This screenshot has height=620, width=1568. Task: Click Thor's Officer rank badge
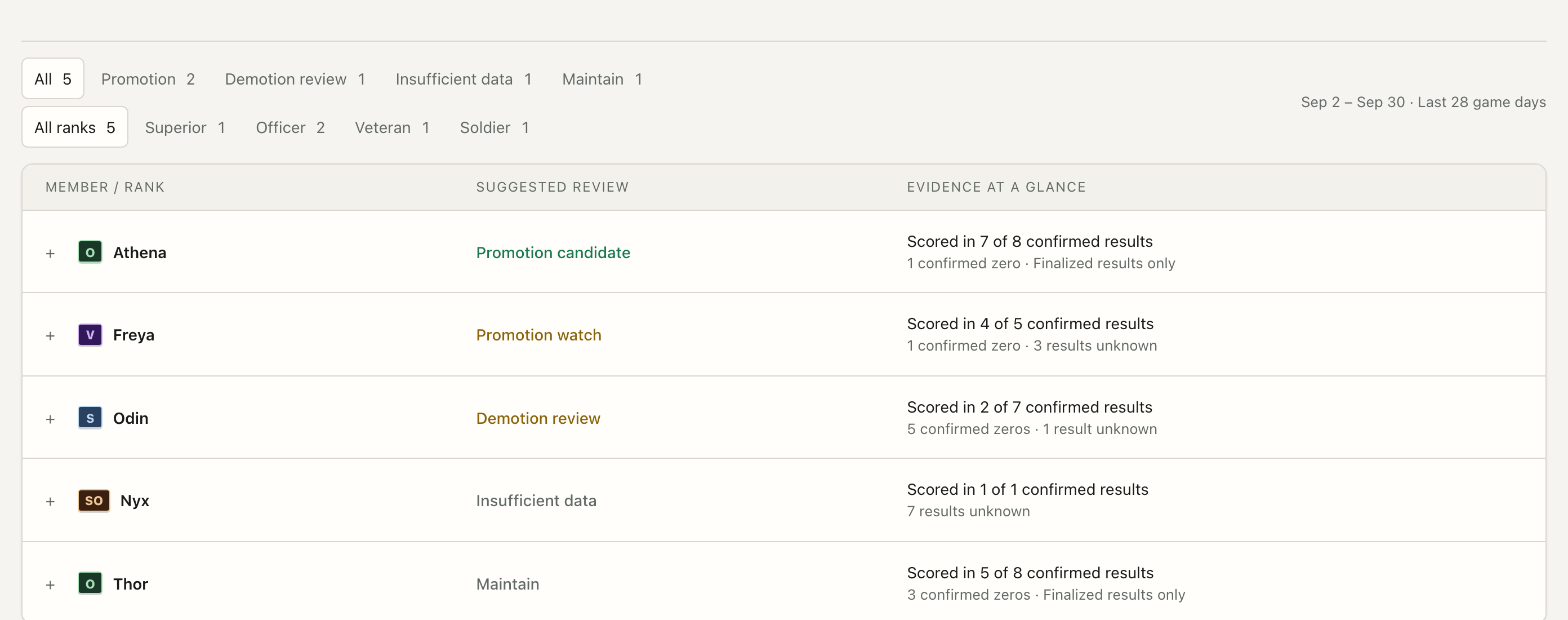90,583
